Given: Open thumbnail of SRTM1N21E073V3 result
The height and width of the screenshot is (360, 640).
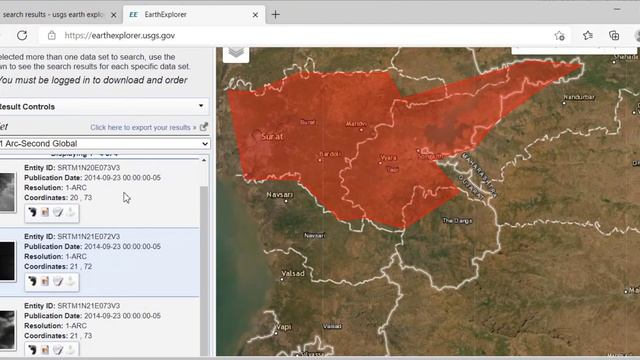Looking at the screenshot, I should coord(7,330).
